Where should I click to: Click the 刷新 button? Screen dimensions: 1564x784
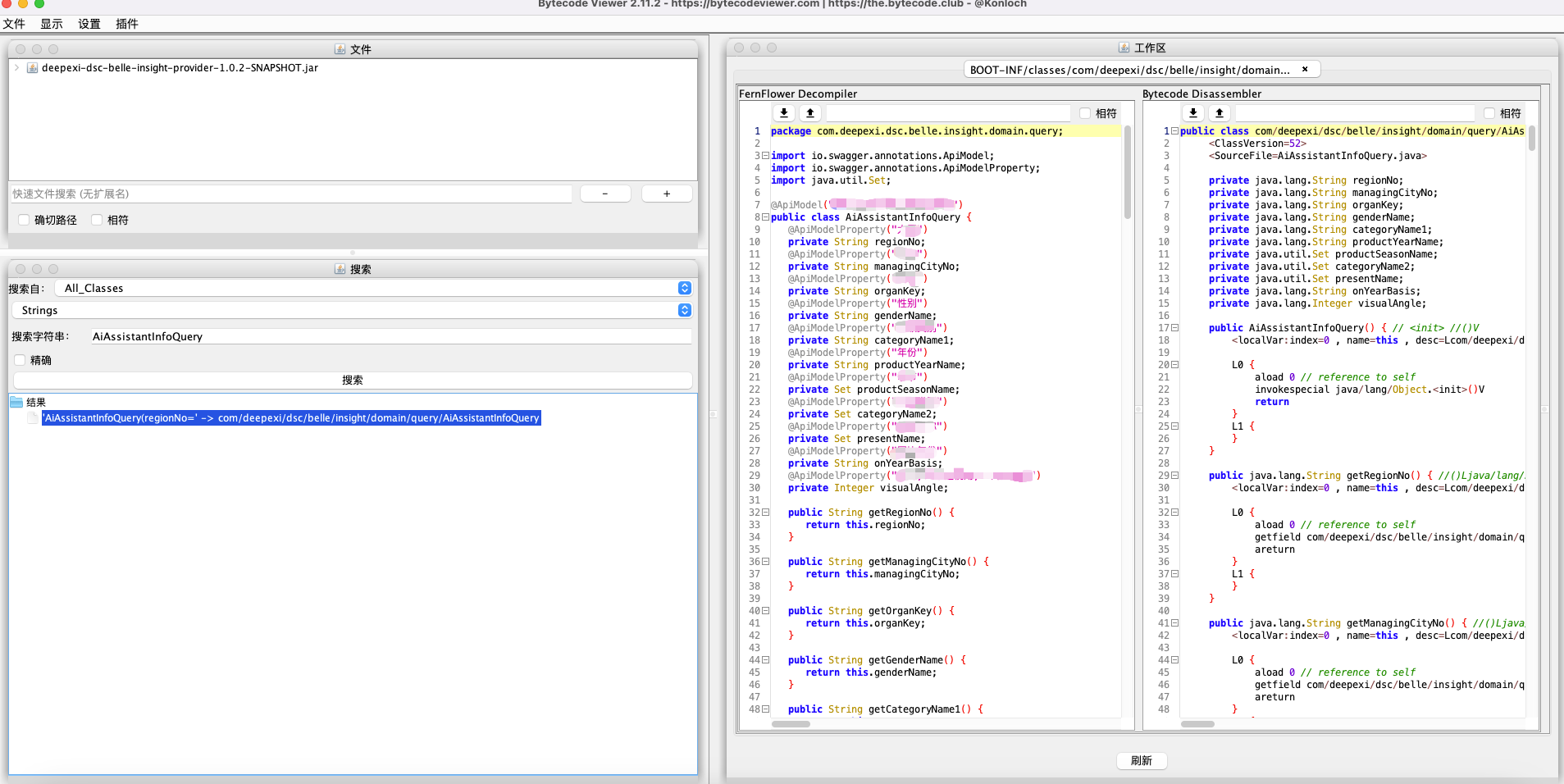coord(1141,761)
